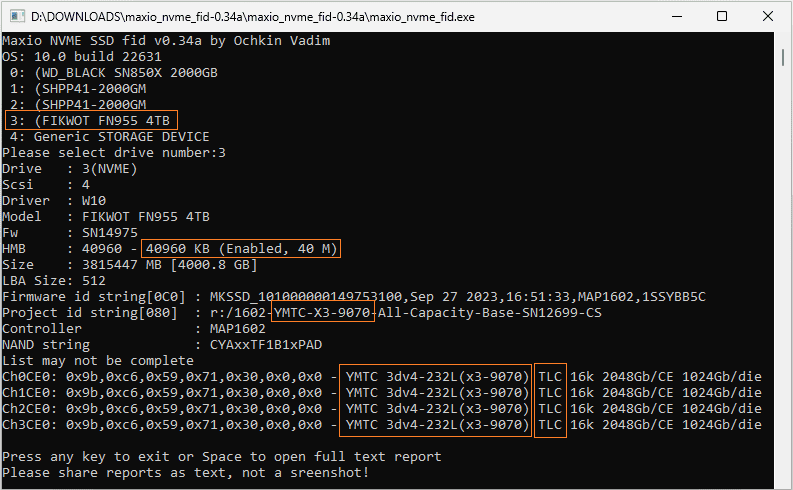Click '40960 KB (Enabled, 40 M)' HMB value

(x=241, y=249)
